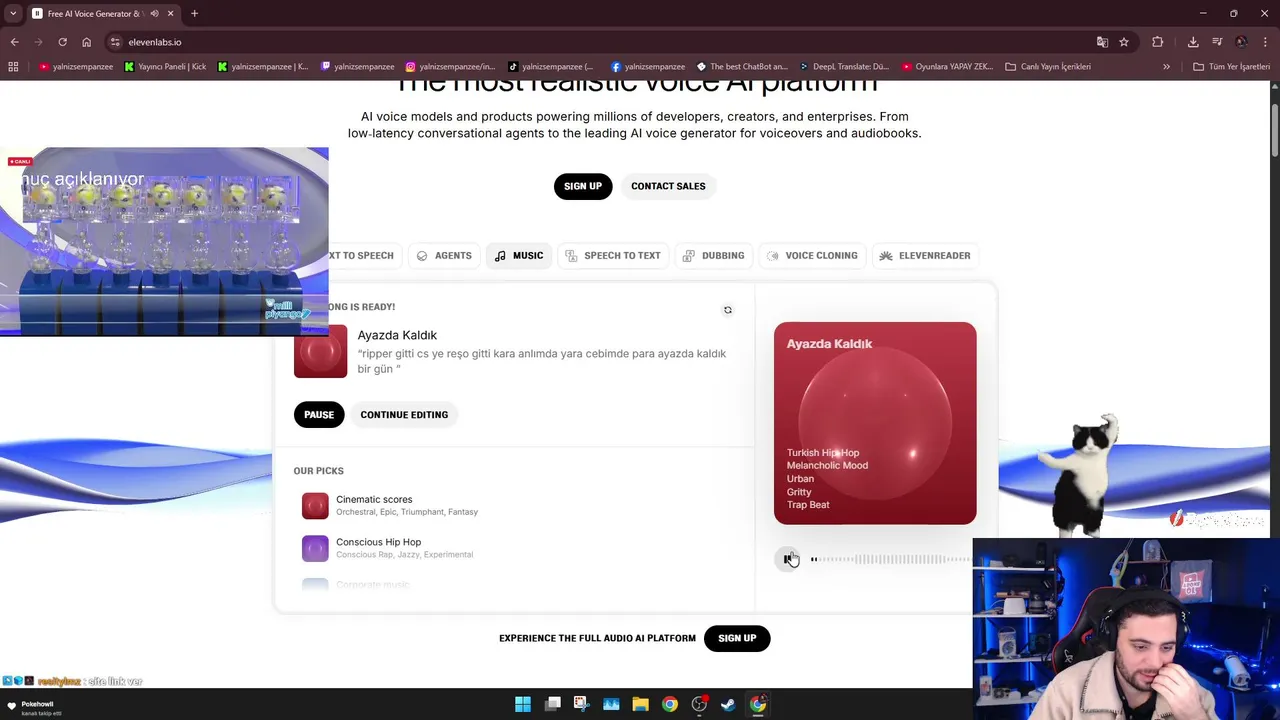1280x720 pixels.
Task: Expand the tab search dropdown
Action: (x=12, y=14)
